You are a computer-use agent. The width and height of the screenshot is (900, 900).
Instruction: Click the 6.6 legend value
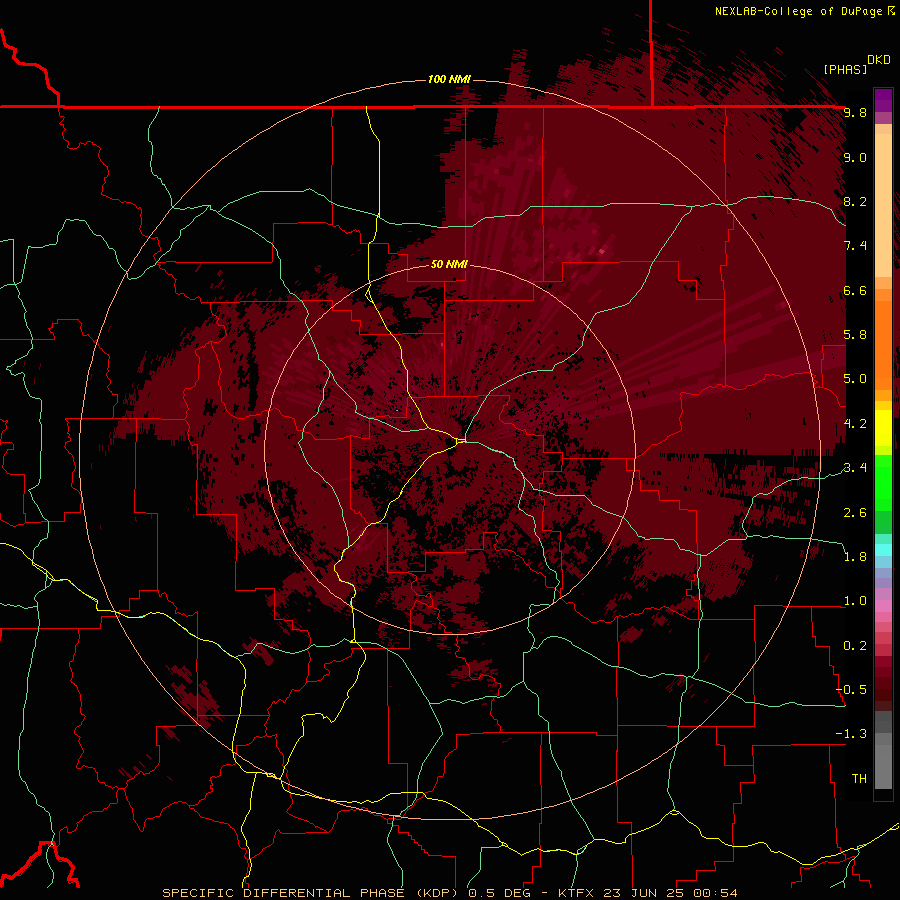[855, 290]
